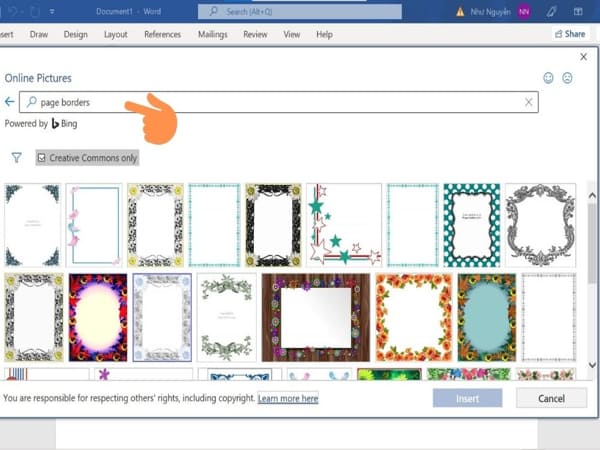
Task: Select the black floral border with yellow corners
Action: [273, 225]
